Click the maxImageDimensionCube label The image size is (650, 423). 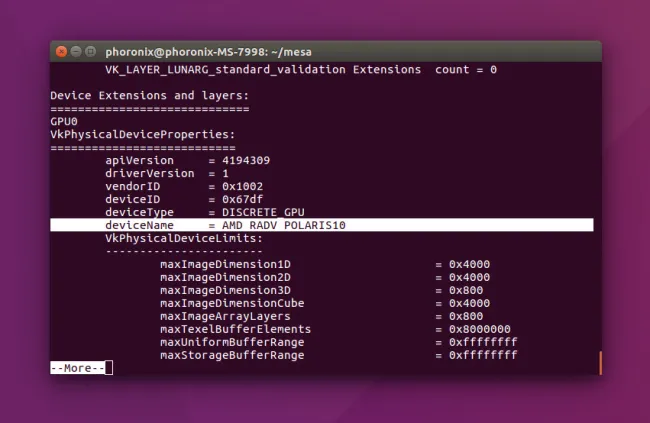232,303
